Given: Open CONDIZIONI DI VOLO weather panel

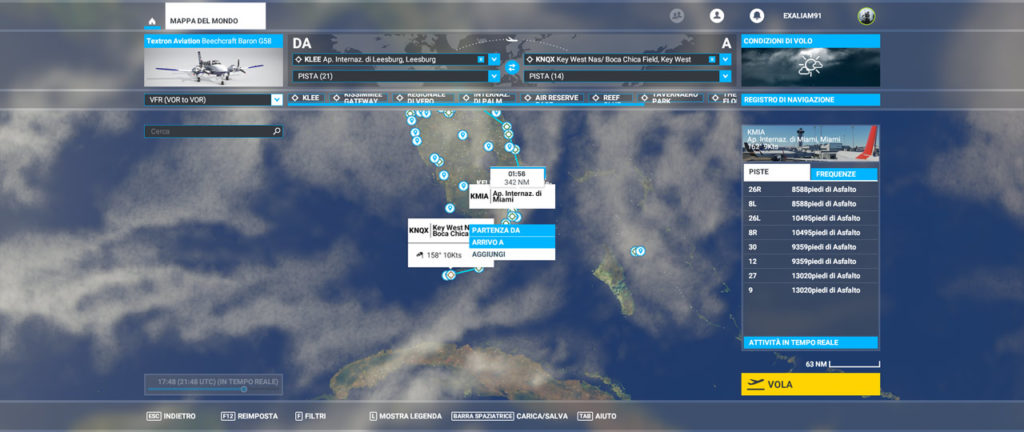Looking at the screenshot, I should point(810,61).
